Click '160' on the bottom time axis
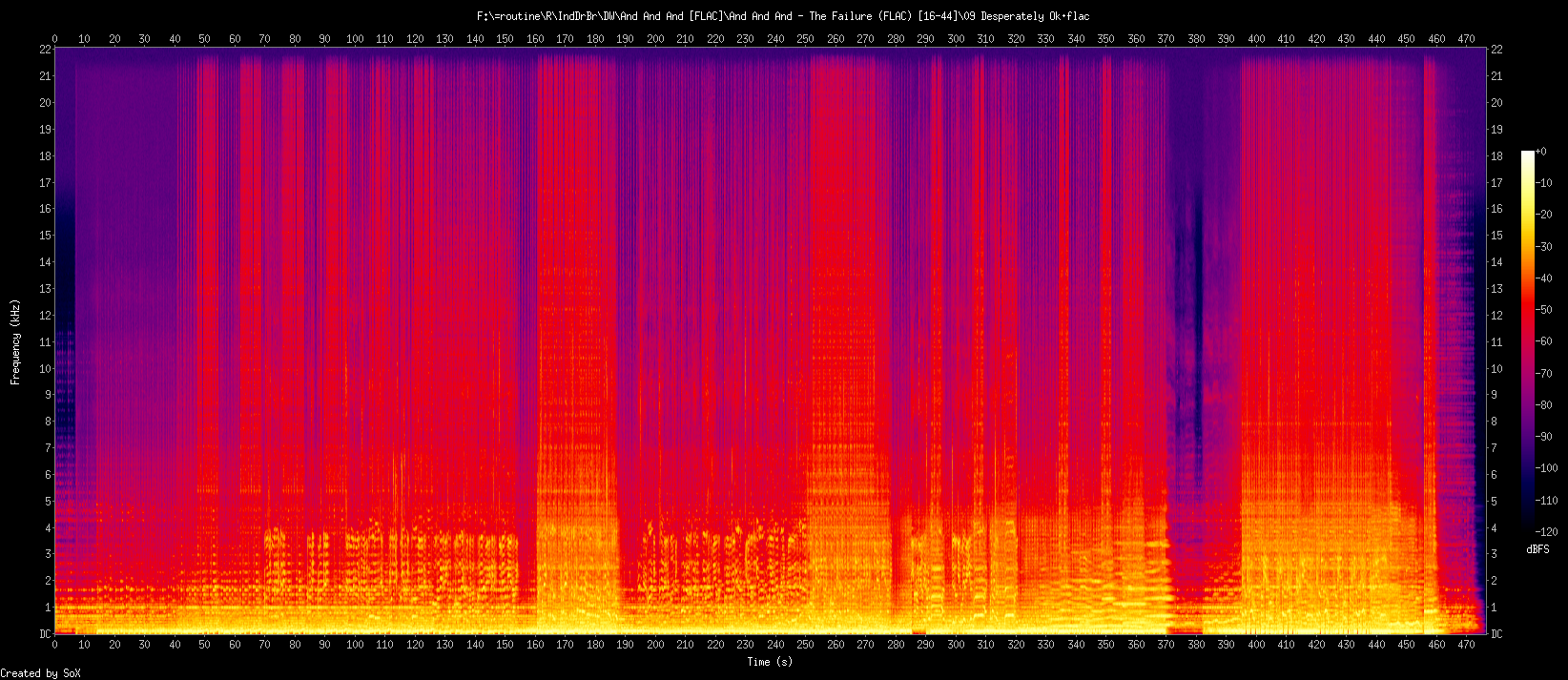This screenshot has width=1568, height=680. click(x=535, y=645)
